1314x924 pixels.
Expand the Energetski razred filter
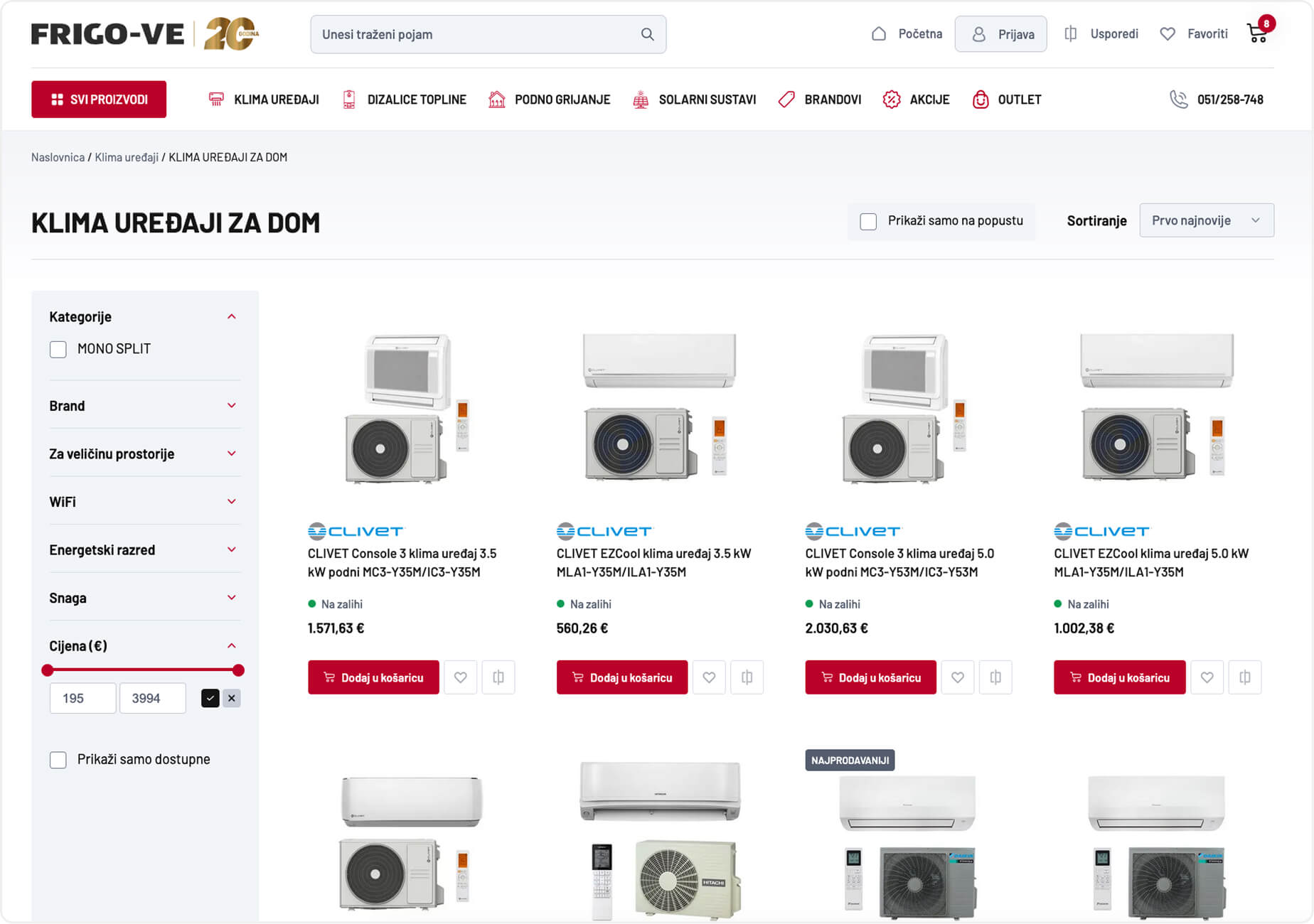[x=232, y=549]
